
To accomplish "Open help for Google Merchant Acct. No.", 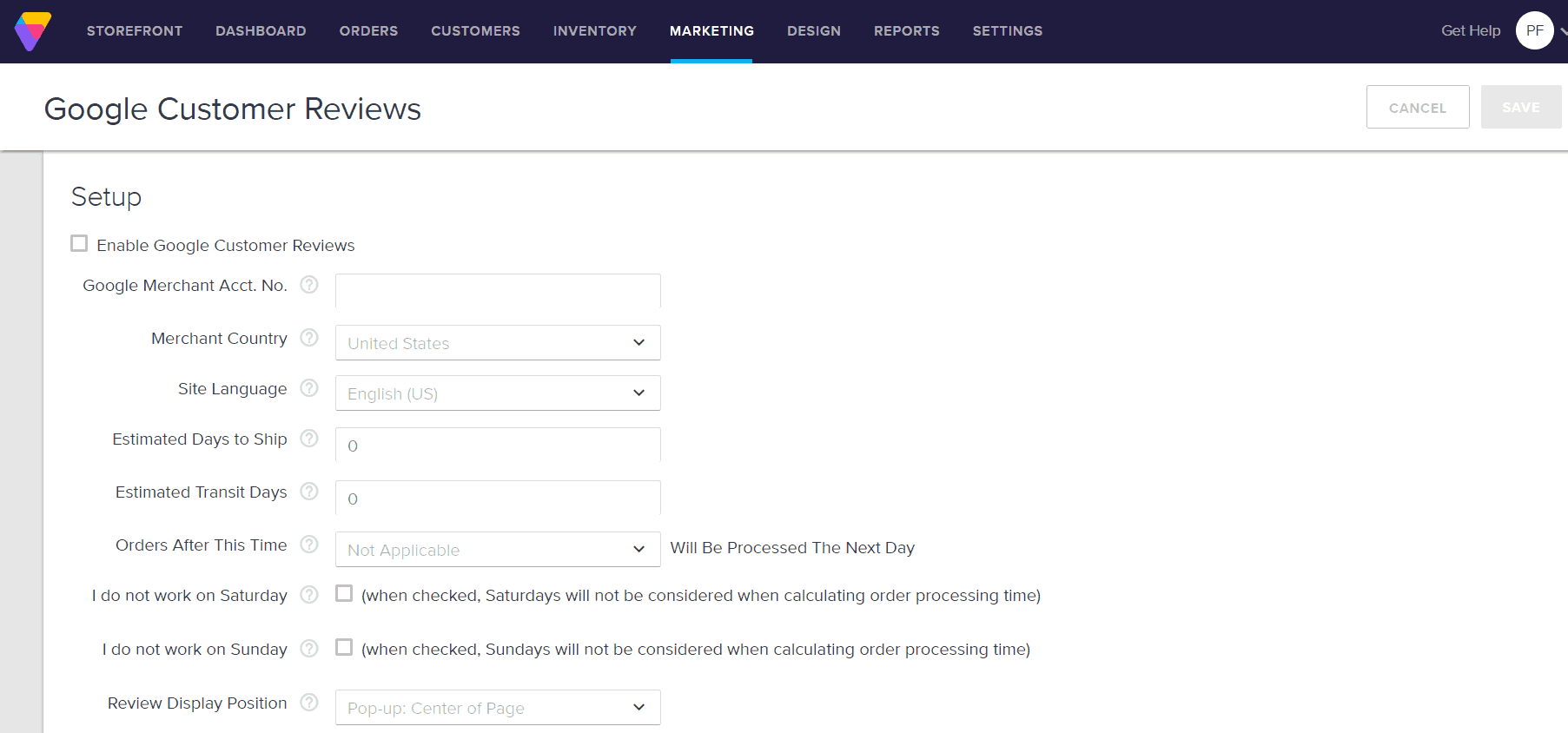I will pyautogui.click(x=309, y=285).
